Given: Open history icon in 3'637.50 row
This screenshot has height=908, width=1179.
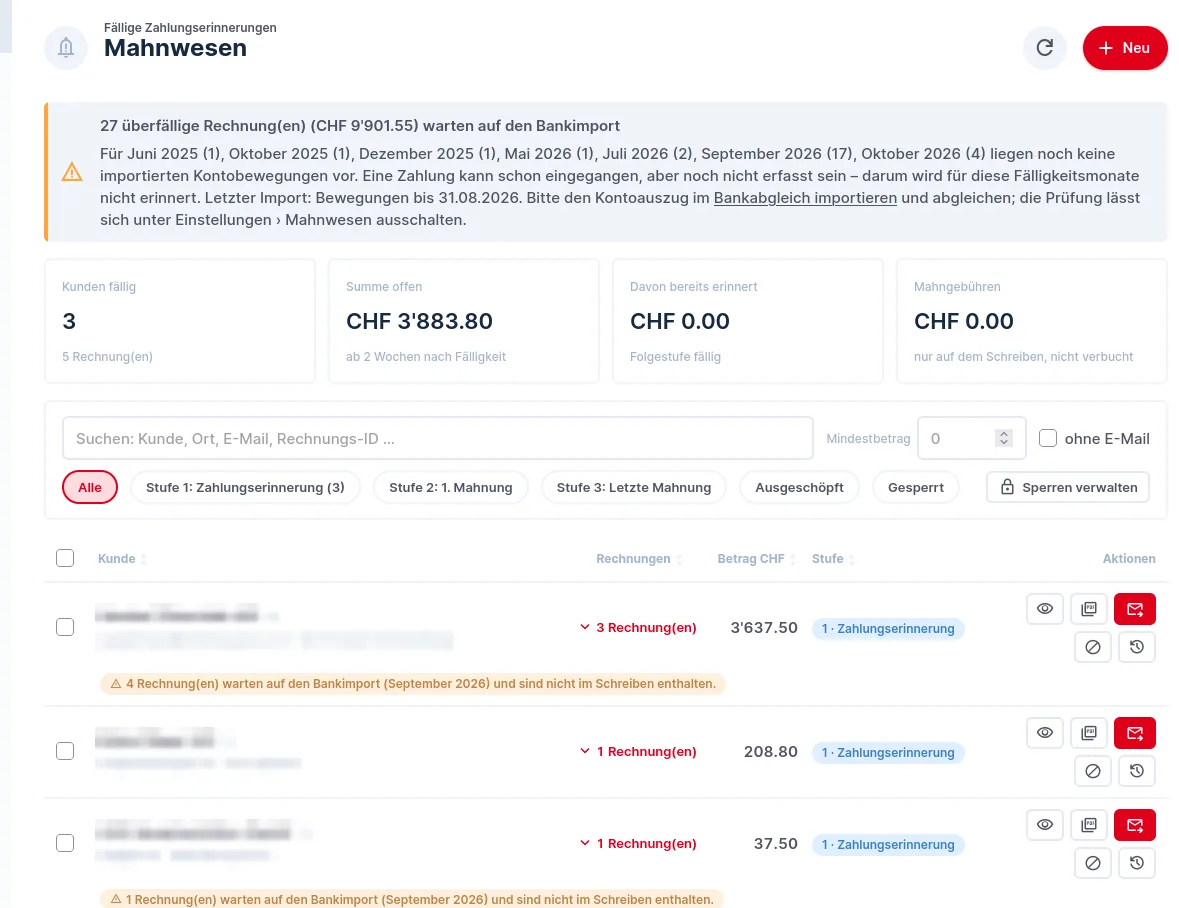Looking at the screenshot, I should coord(1137,647).
